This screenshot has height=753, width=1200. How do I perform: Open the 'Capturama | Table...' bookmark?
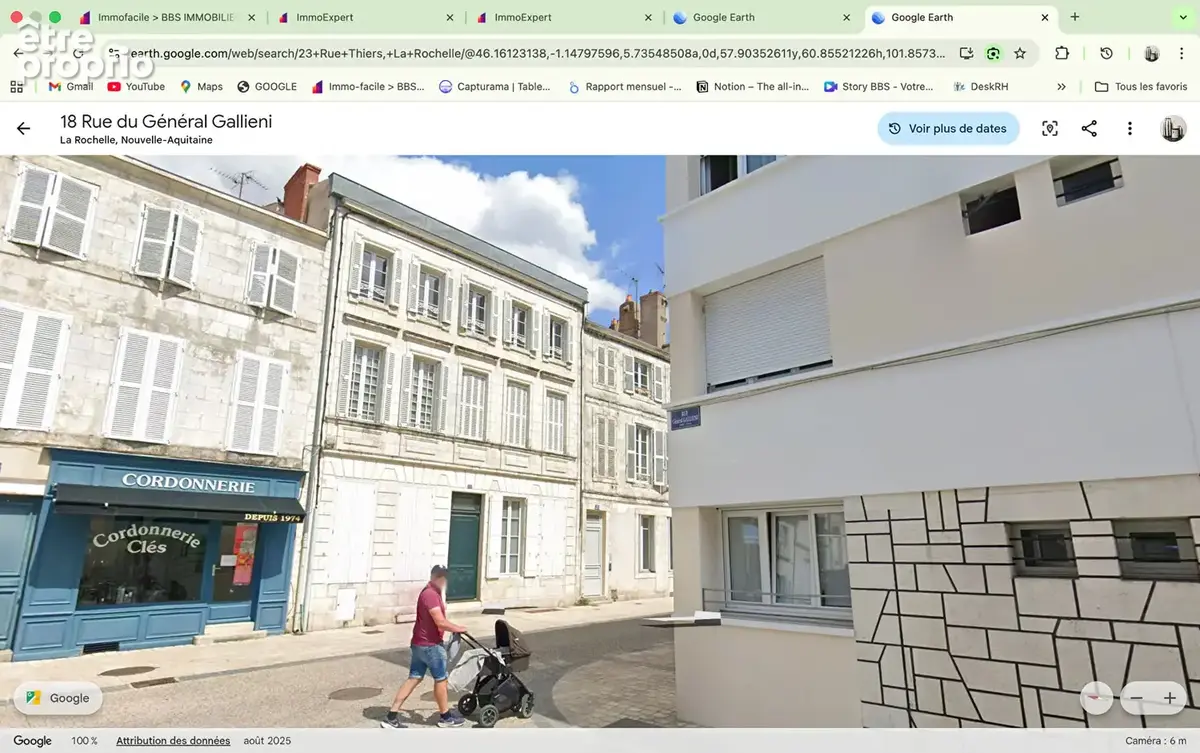[x=495, y=87]
